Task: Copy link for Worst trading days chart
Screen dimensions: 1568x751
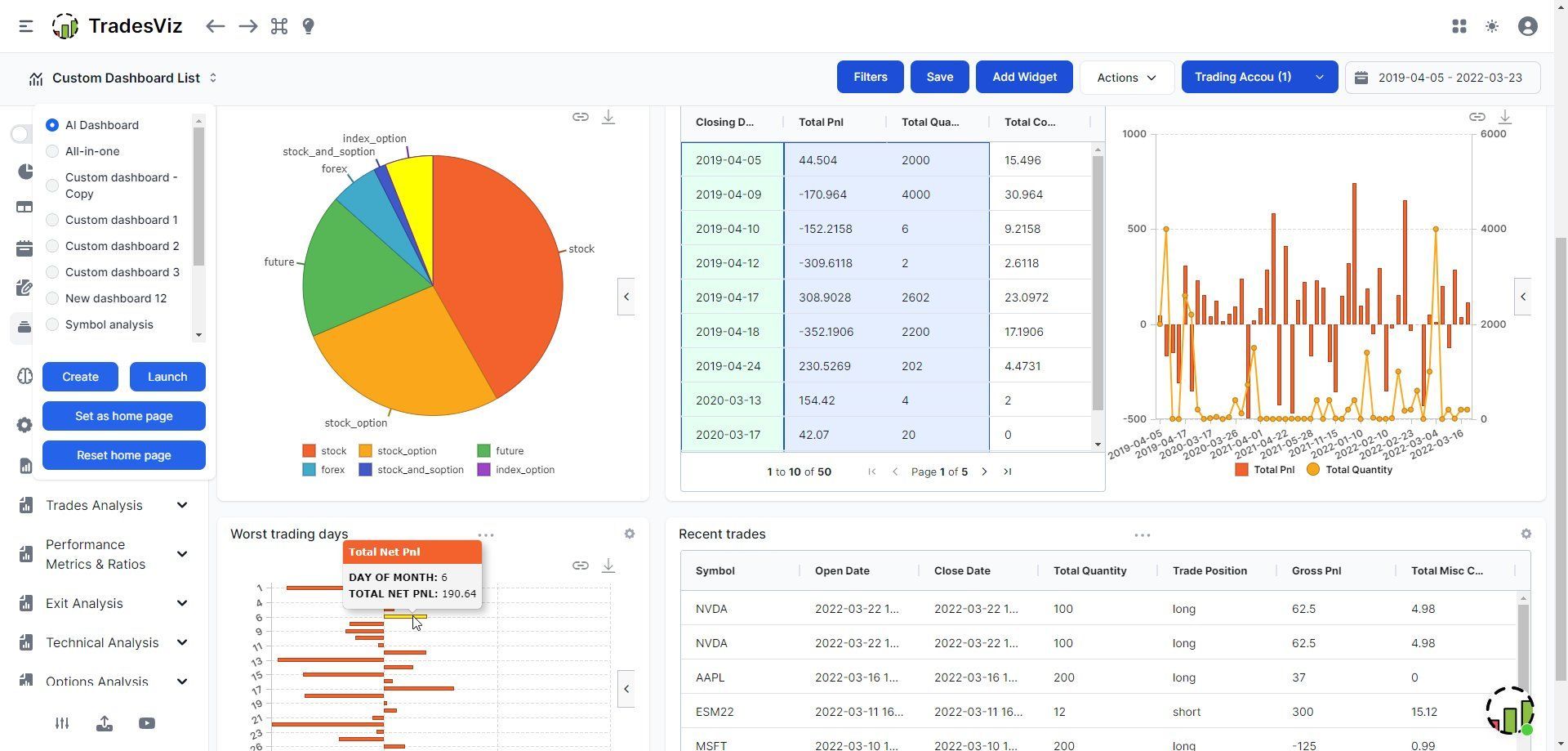Action: [580, 565]
